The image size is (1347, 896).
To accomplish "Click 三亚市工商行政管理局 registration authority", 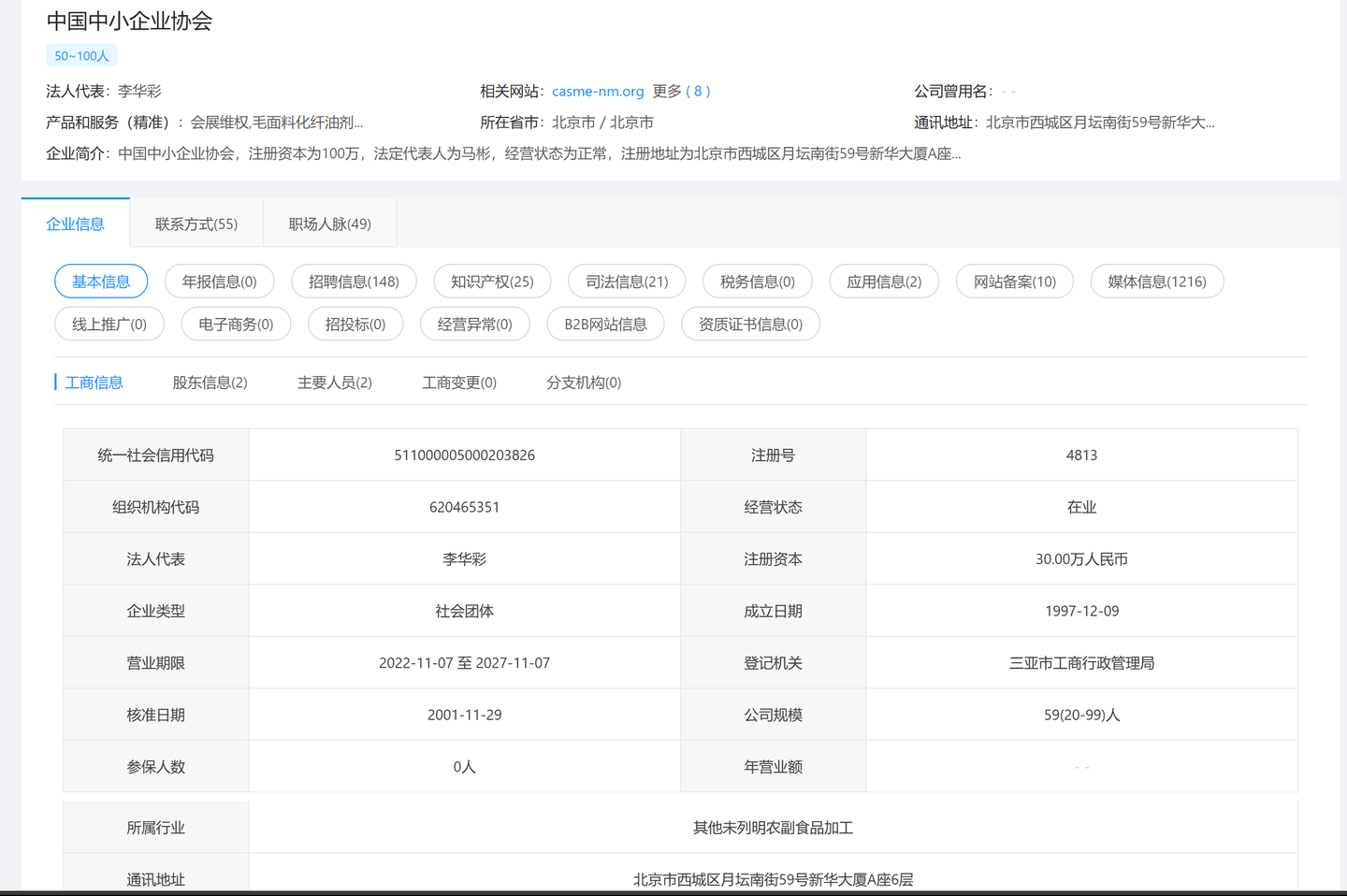I will [x=1082, y=663].
